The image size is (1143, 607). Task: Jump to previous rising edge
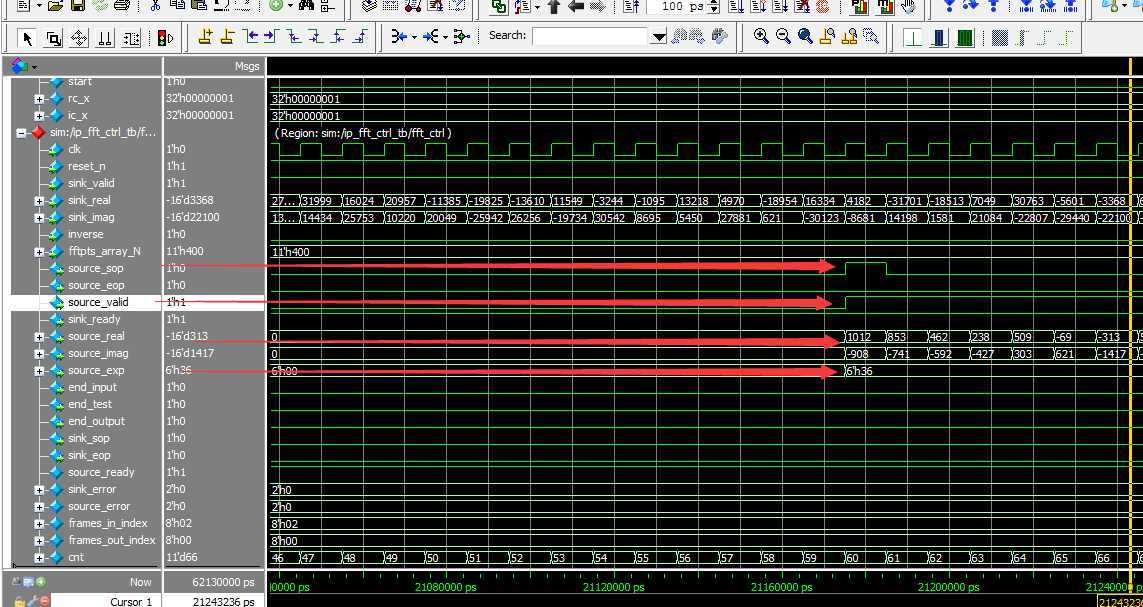(x=337, y=36)
